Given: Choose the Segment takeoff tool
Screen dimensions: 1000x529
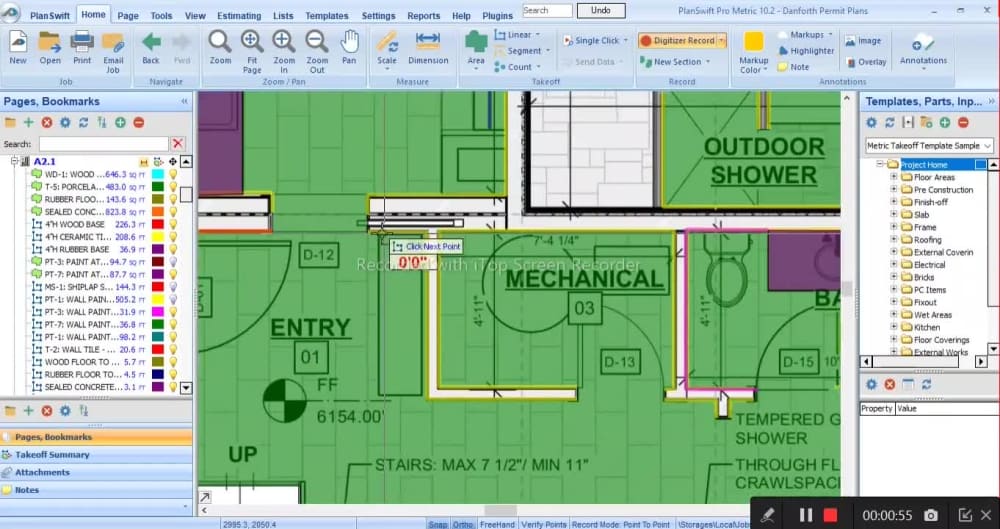Looking at the screenshot, I should pyautogui.click(x=522, y=50).
